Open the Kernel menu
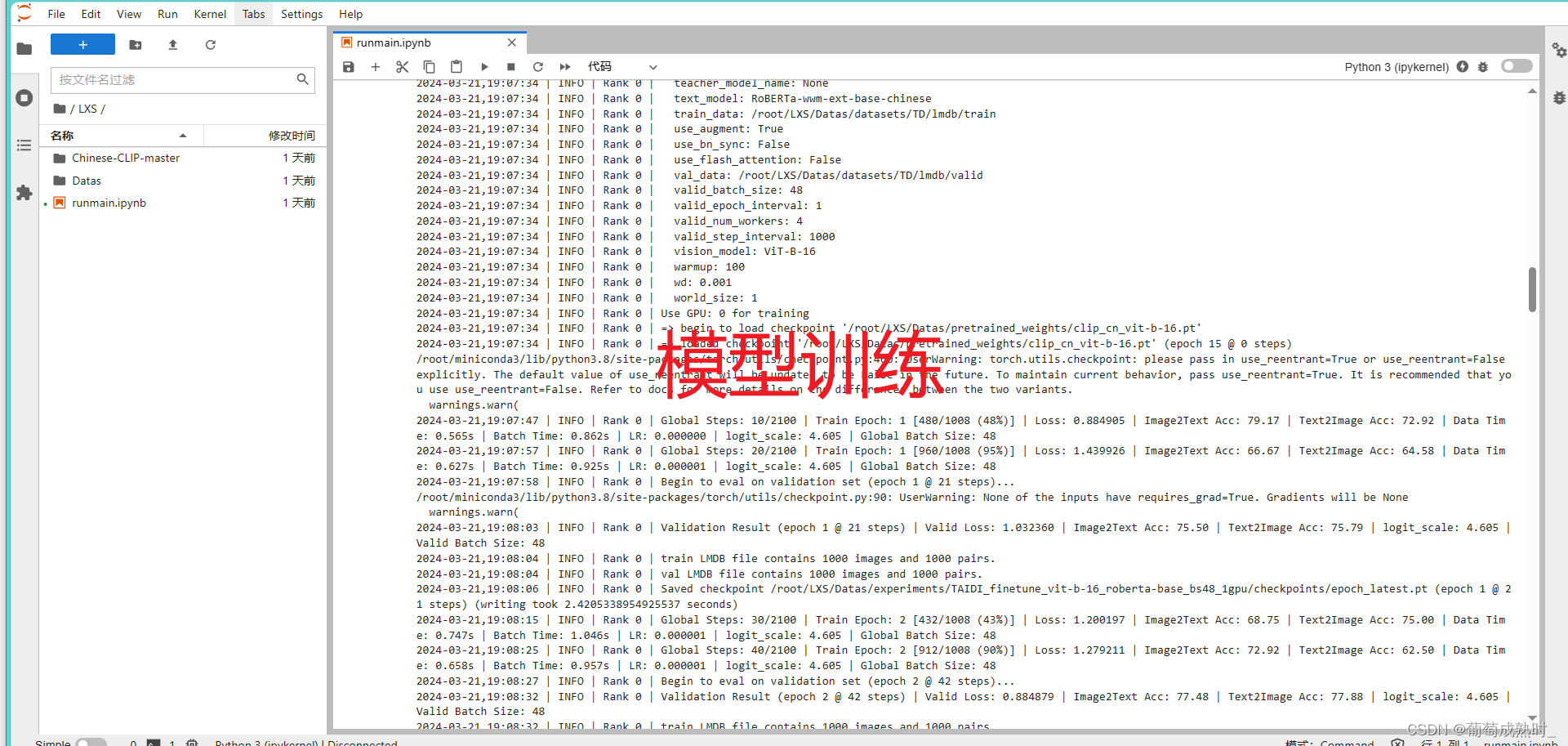Viewport: 1568px width, 746px height. (x=210, y=14)
